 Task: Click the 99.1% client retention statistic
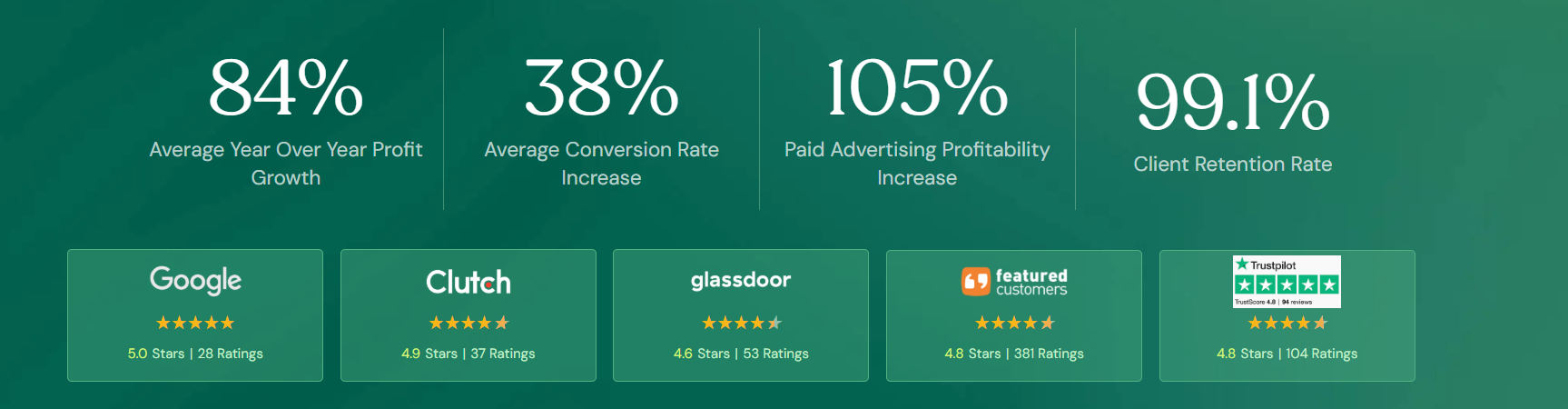pos(1232,102)
